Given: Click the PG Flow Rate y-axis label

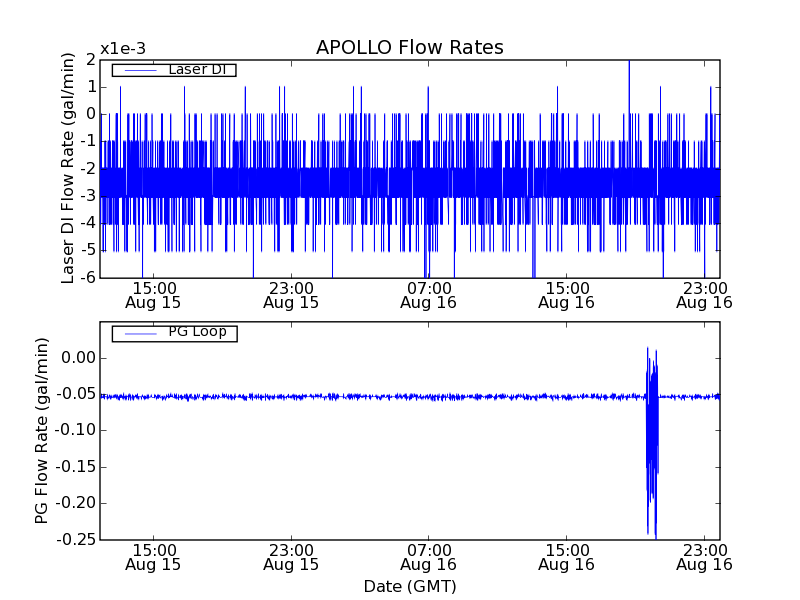Looking at the screenshot, I should click(x=42, y=431).
